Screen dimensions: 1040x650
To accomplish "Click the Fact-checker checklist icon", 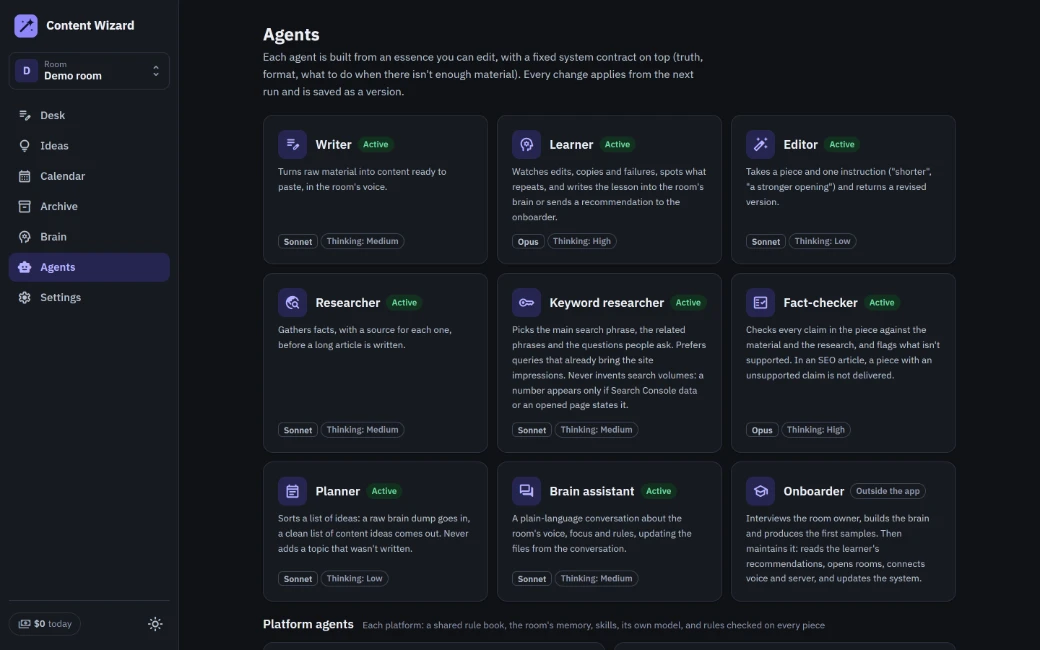I will pyautogui.click(x=760, y=302).
